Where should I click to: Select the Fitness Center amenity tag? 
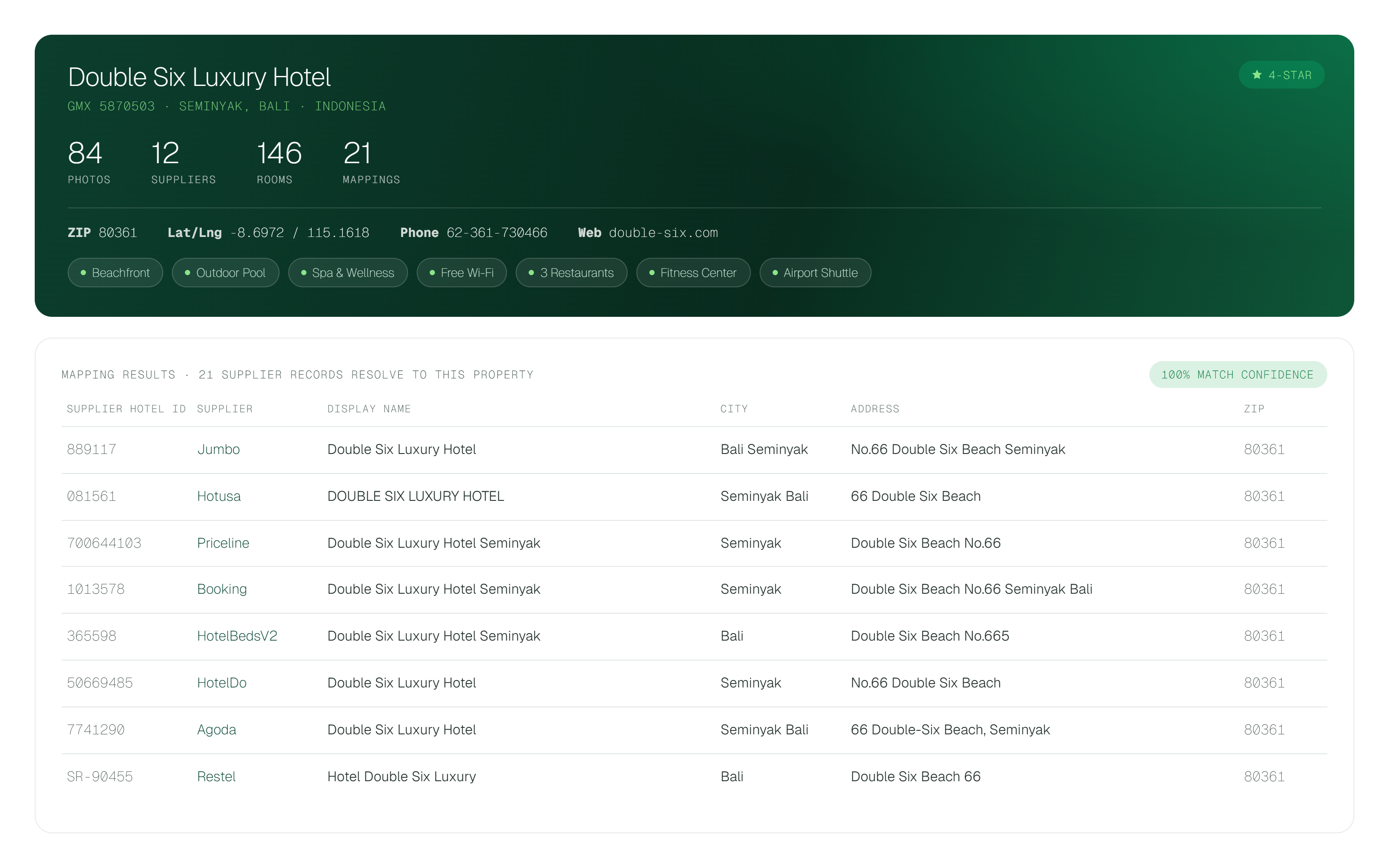pyautogui.click(x=693, y=273)
